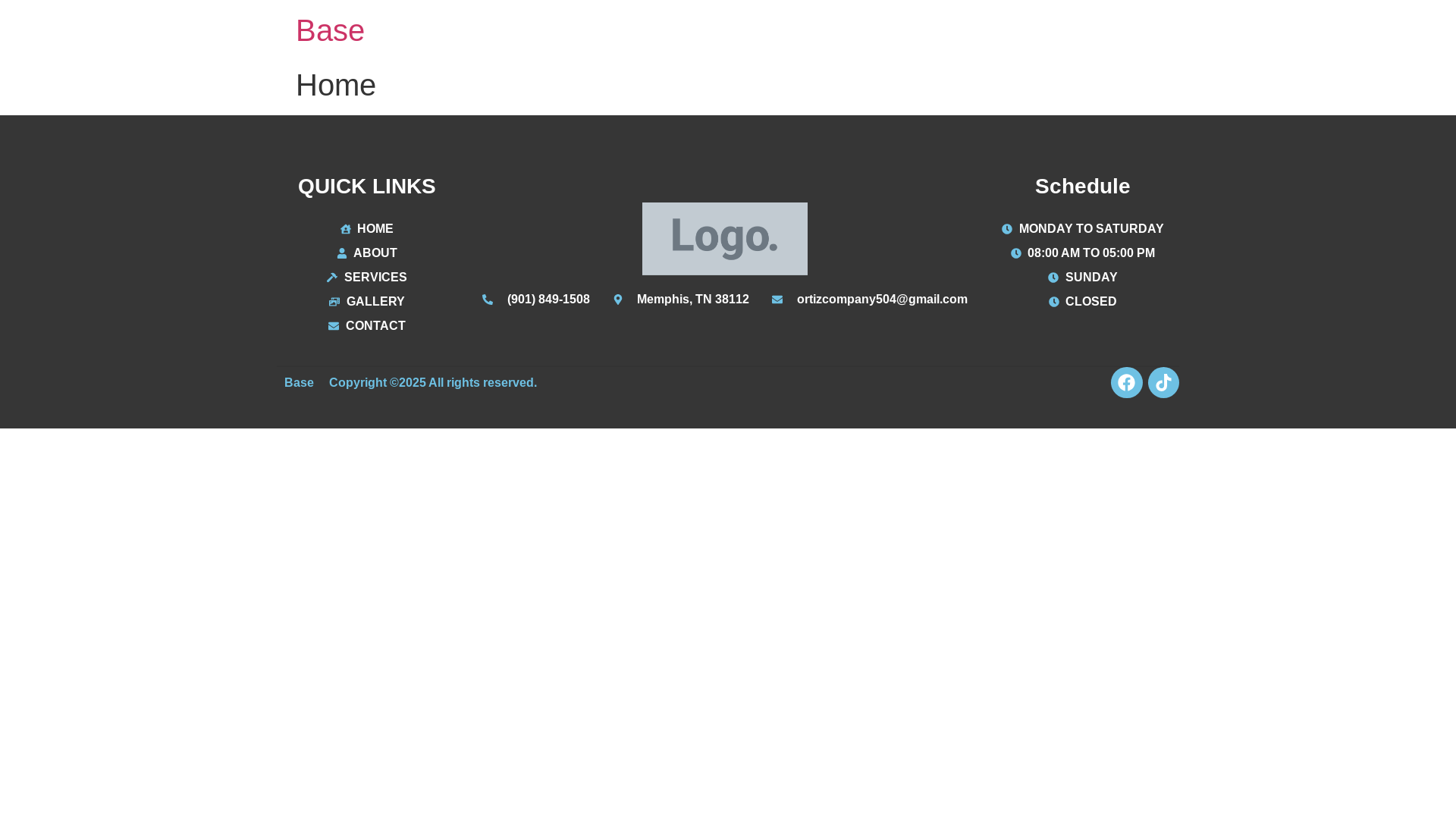
Task: Click the Logo placeholder image
Action: pos(725,239)
